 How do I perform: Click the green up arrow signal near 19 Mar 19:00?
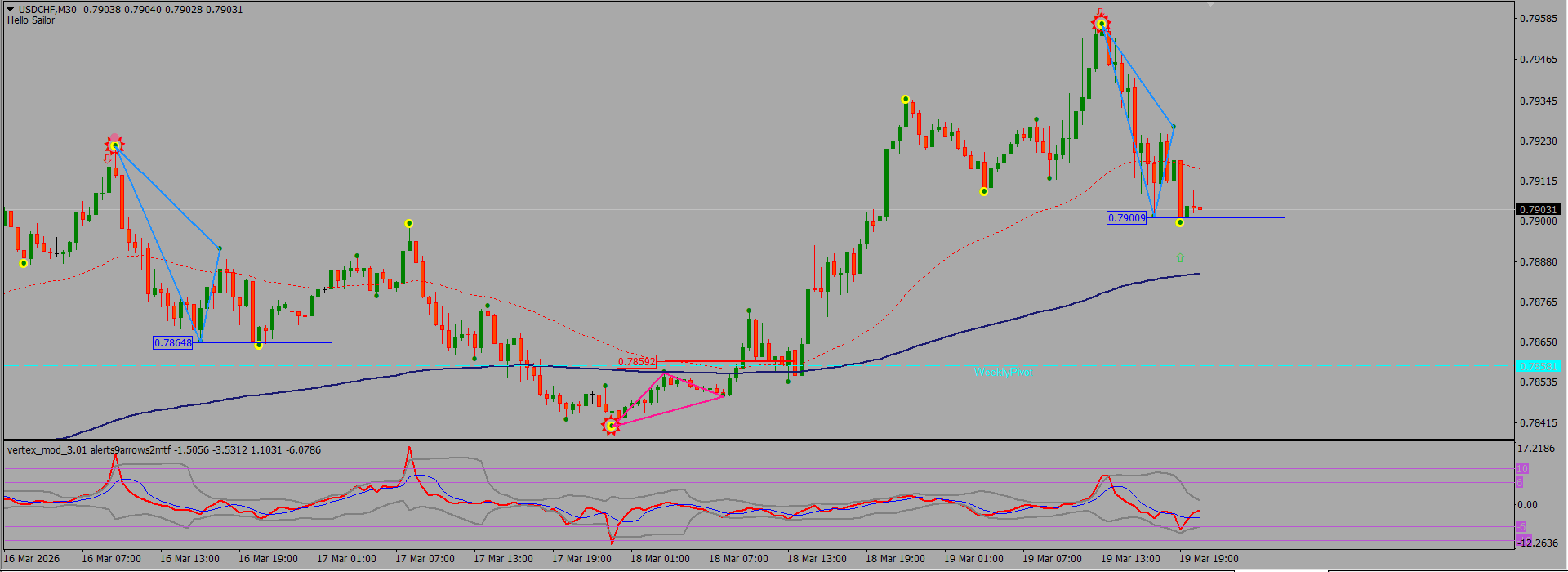pos(1180,258)
